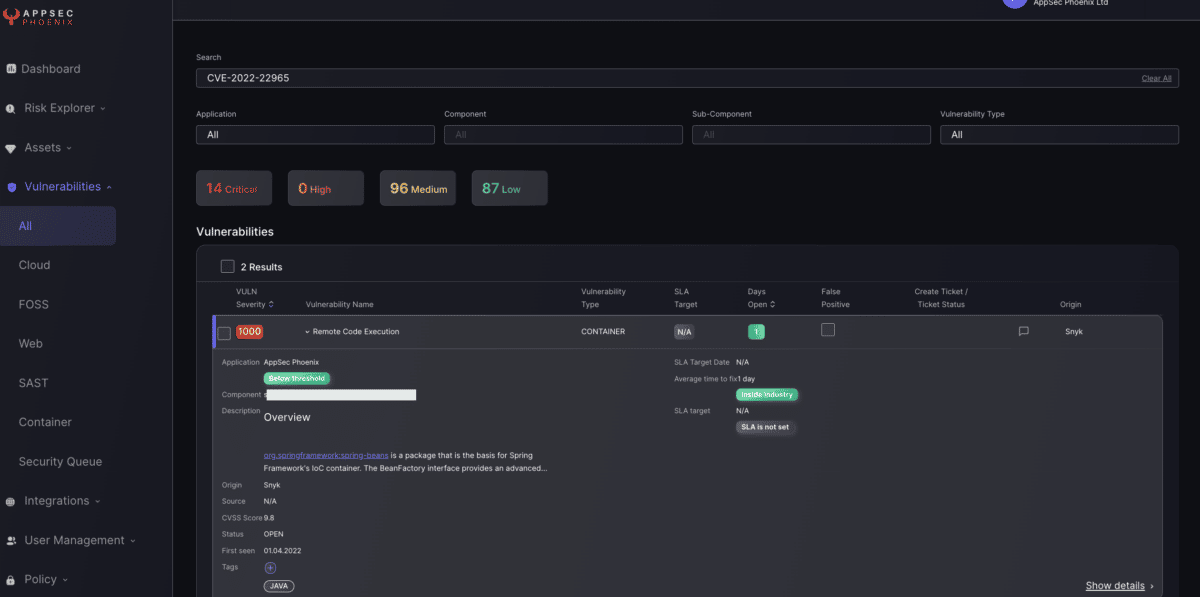The height and width of the screenshot is (597, 1200).
Task: Click the Integrations globe icon
Action: pos(11,501)
